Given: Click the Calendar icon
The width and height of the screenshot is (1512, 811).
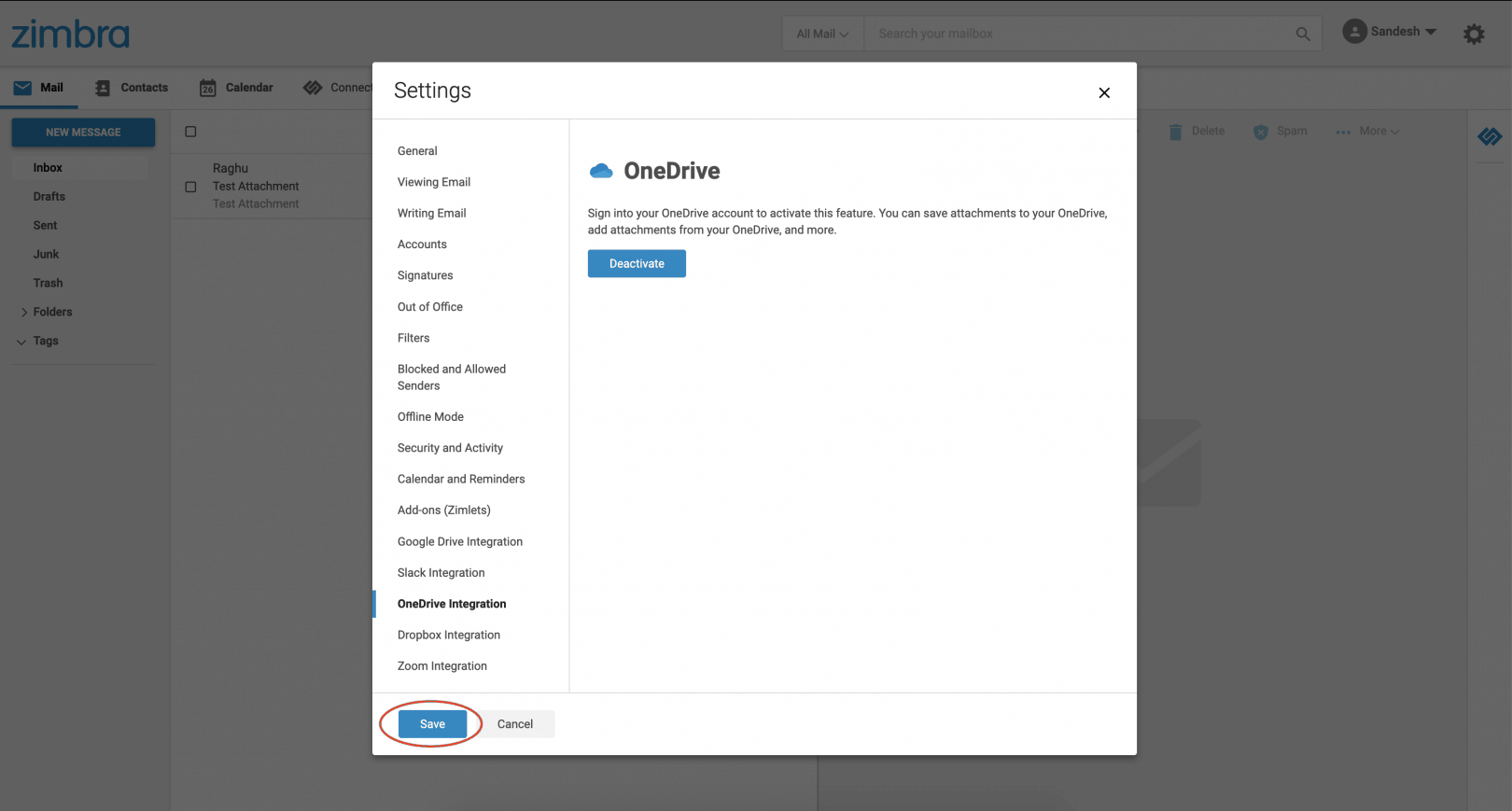Looking at the screenshot, I should tap(208, 88).
